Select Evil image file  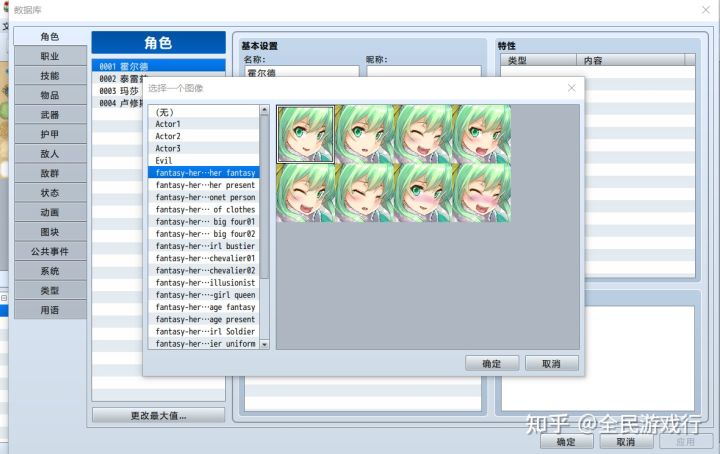[204, 161]
